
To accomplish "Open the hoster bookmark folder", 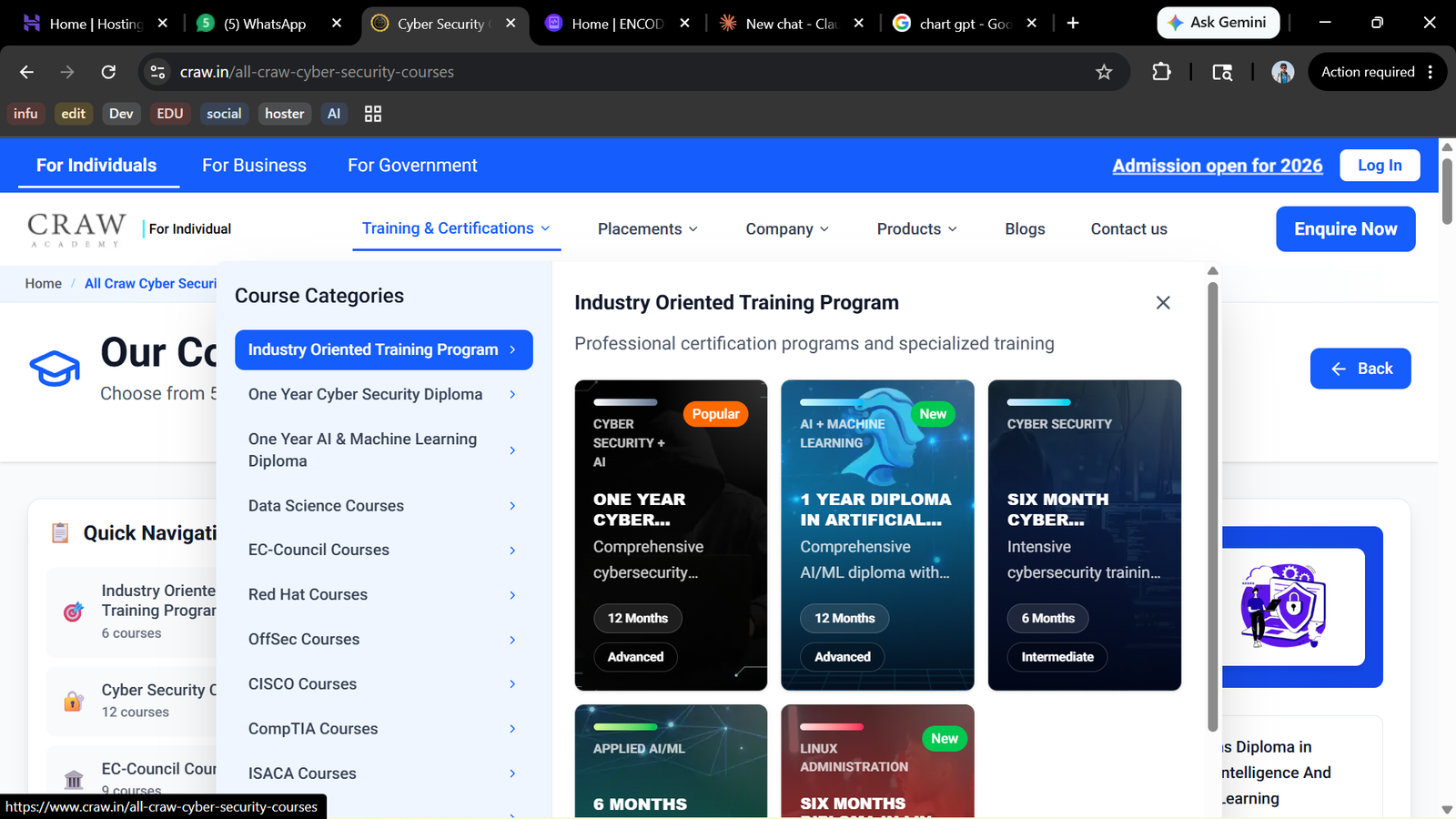I will coord(284,114).
